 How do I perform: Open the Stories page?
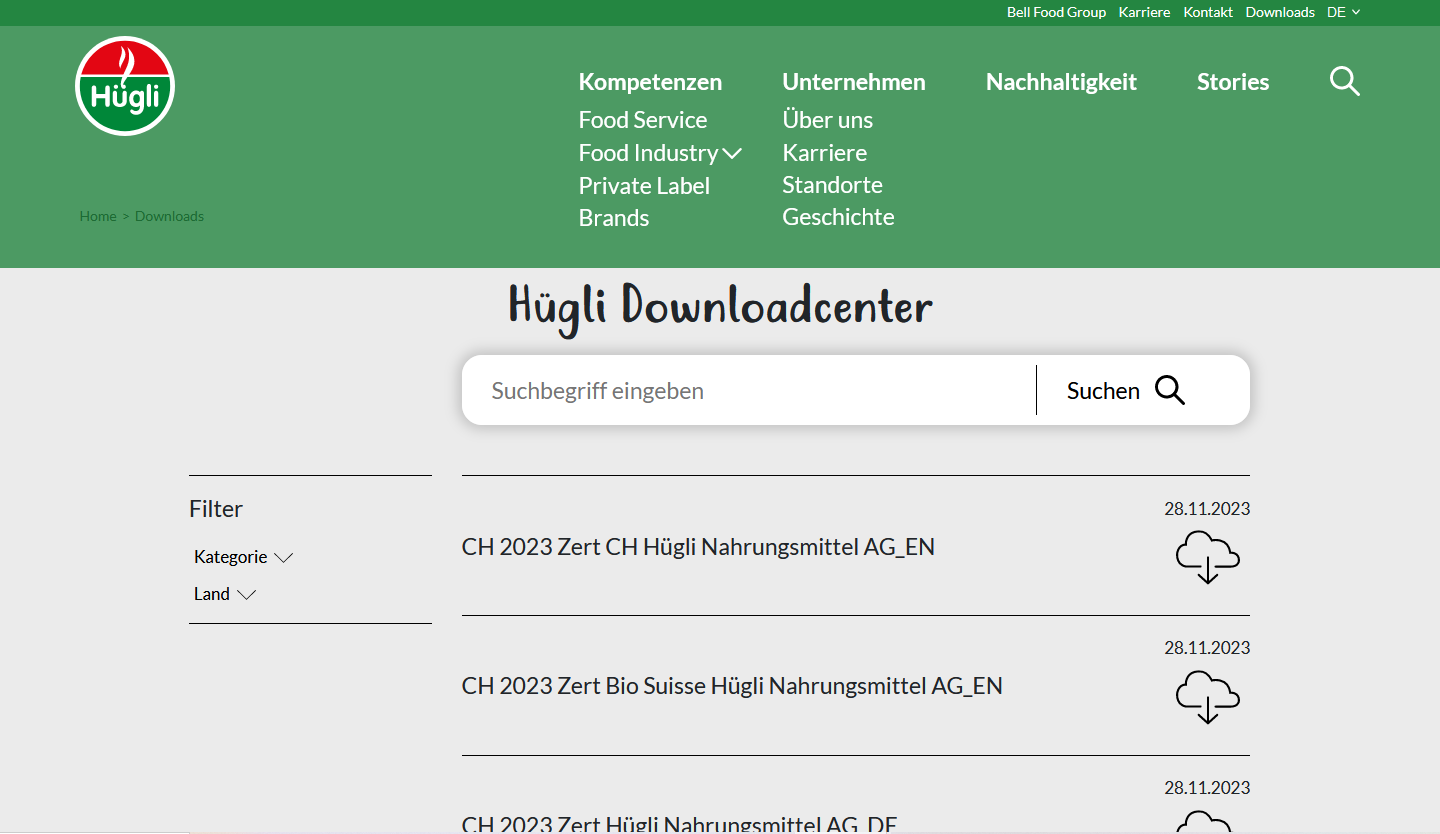click(1232, 82)
